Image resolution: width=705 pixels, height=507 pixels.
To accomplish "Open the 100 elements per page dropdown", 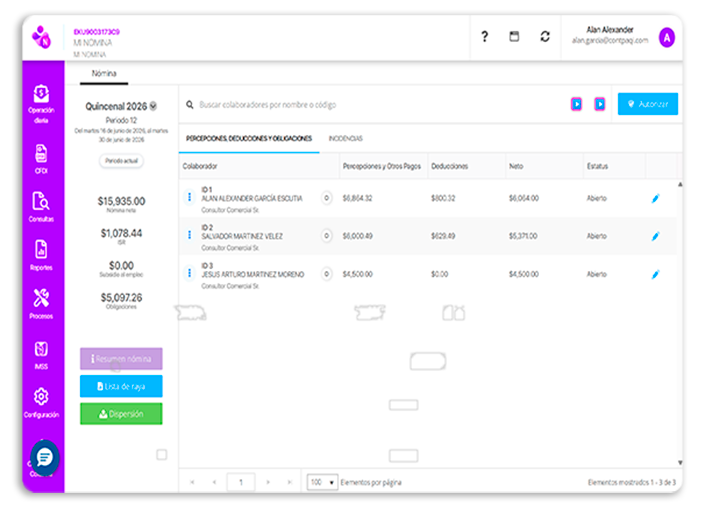I will 322,482.
